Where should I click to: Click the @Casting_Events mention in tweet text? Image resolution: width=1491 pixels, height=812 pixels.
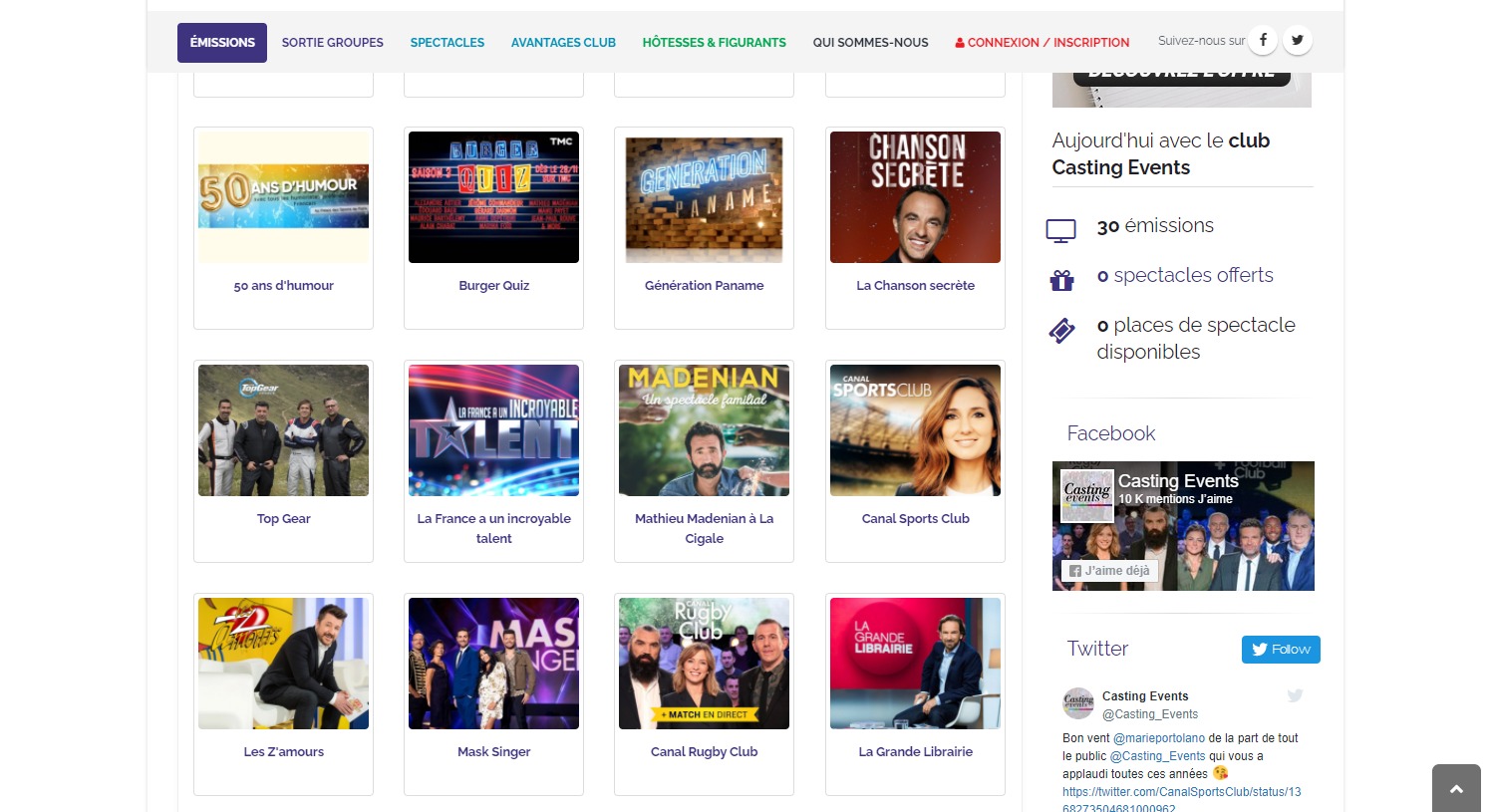pyautogui.click(x=1157, y=756)
